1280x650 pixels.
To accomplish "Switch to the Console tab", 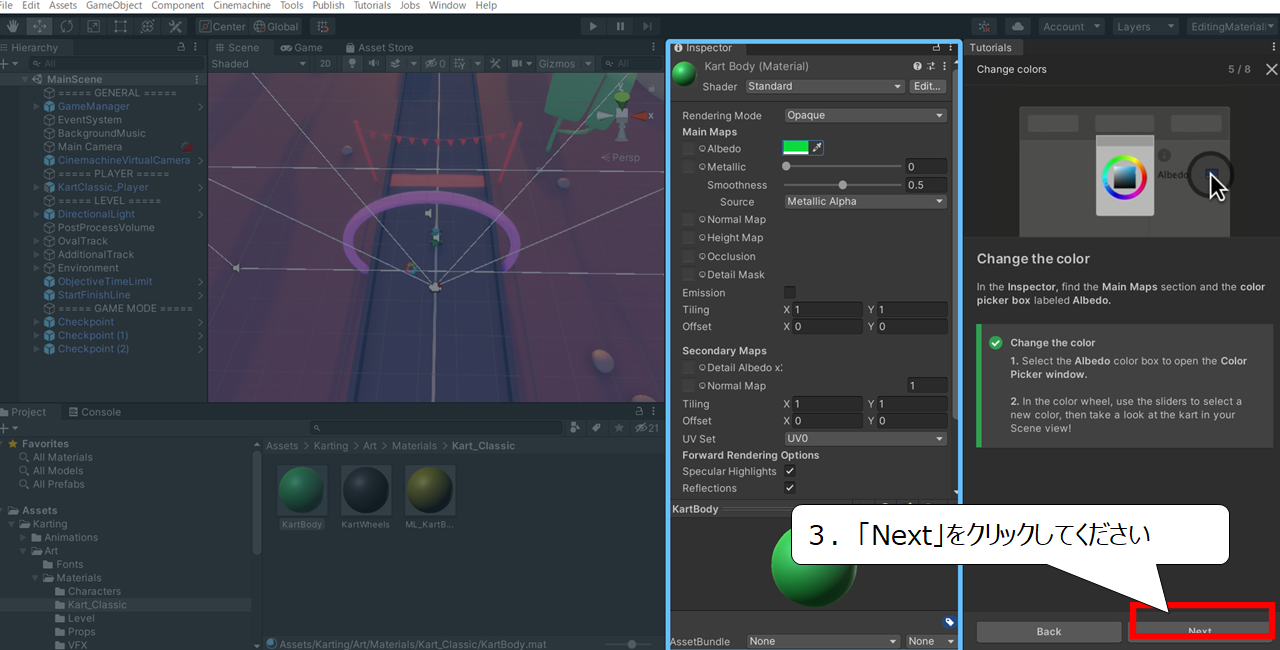I will click(x=93, y=412).
